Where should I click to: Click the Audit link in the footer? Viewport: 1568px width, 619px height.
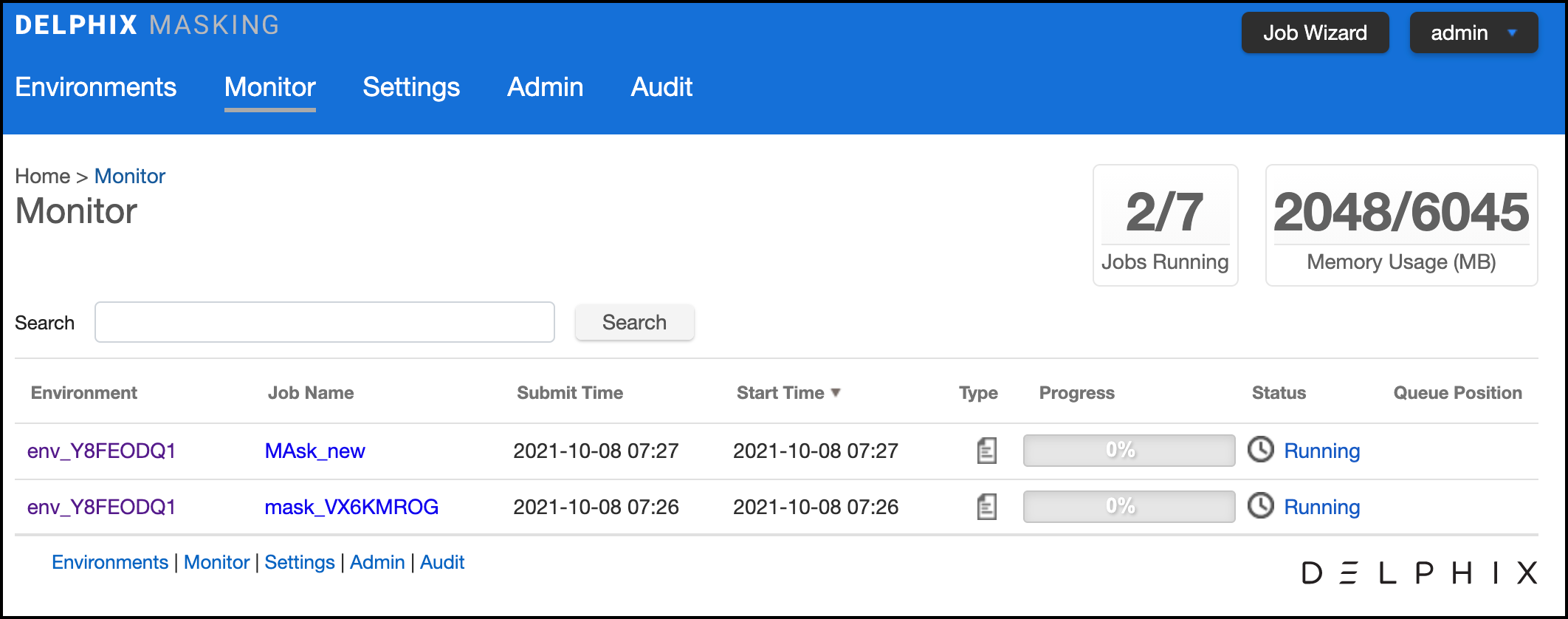pos(441,562)
